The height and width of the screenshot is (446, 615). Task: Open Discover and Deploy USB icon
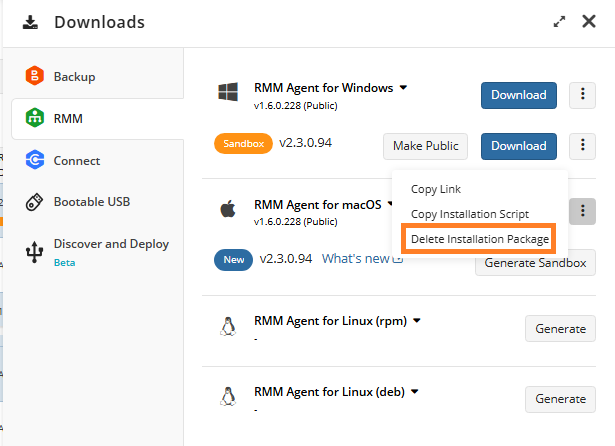coord(35,252)
